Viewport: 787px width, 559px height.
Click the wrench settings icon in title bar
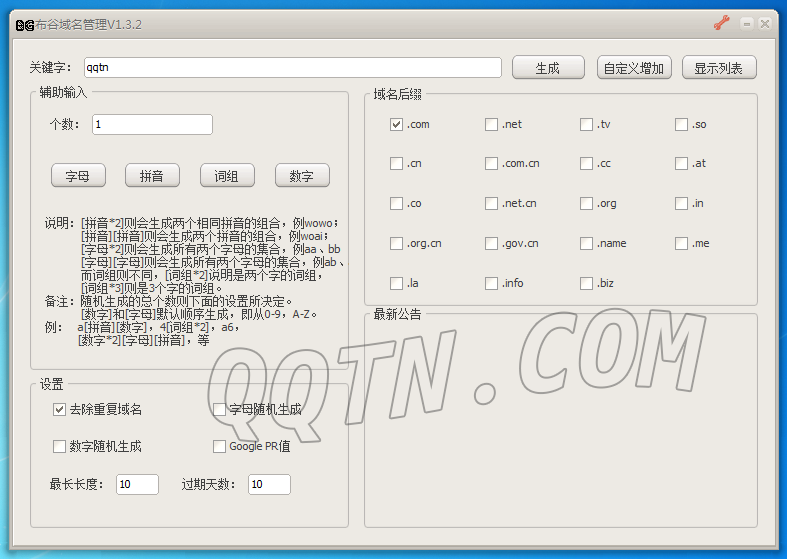click(x=722, y=23)
